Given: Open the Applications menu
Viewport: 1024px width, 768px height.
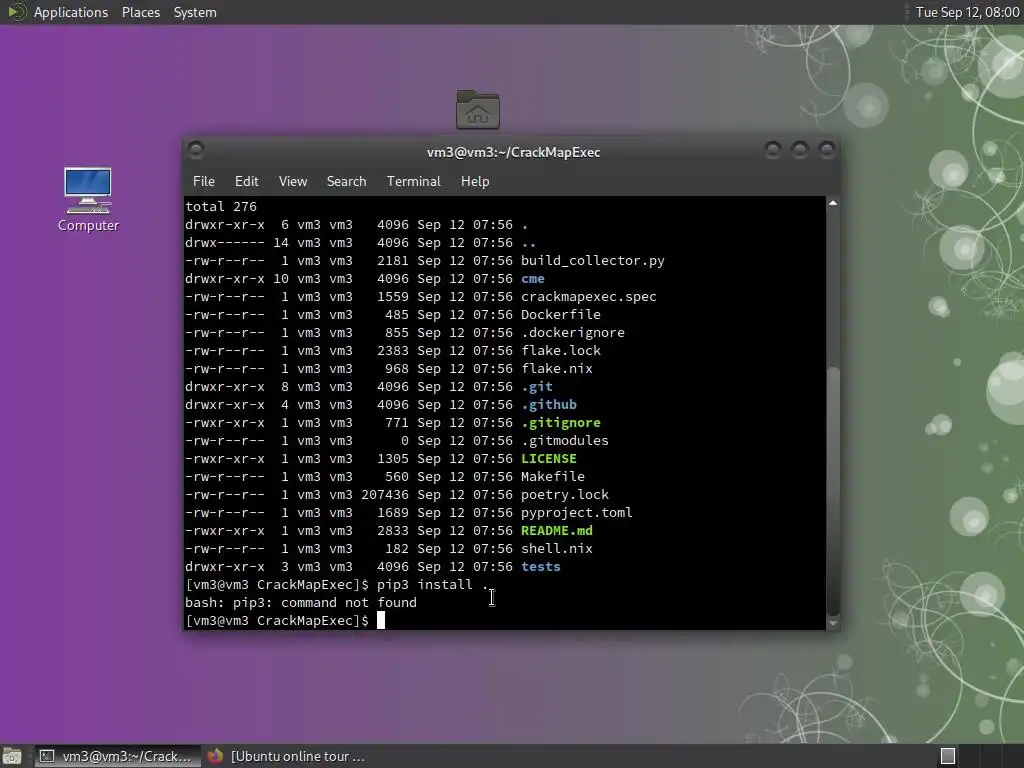Looking at the screenshot, I should (71, 12).
